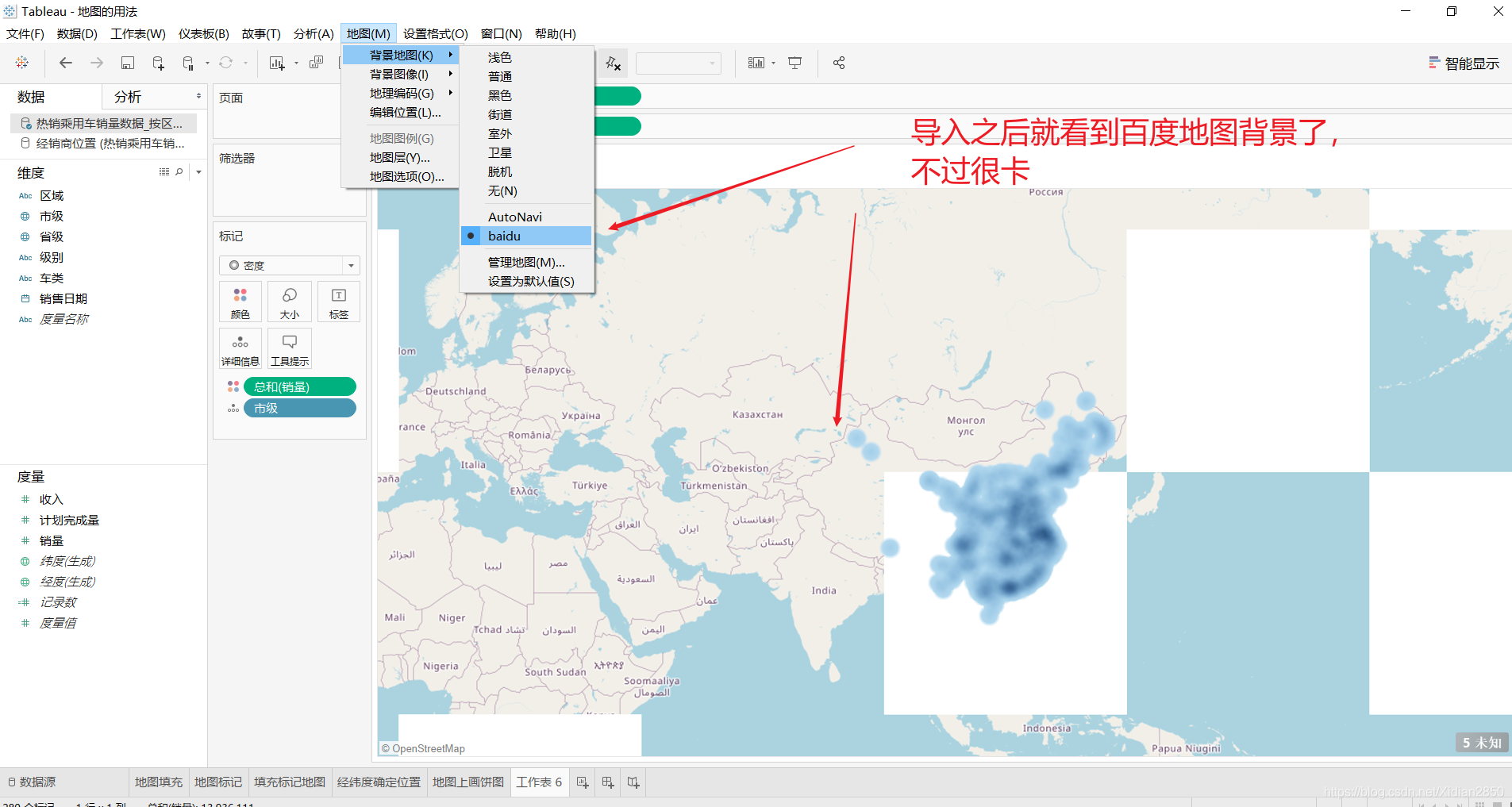
Task: Click the 5 未知 unknown indicator
Action: pos(1482,743)
